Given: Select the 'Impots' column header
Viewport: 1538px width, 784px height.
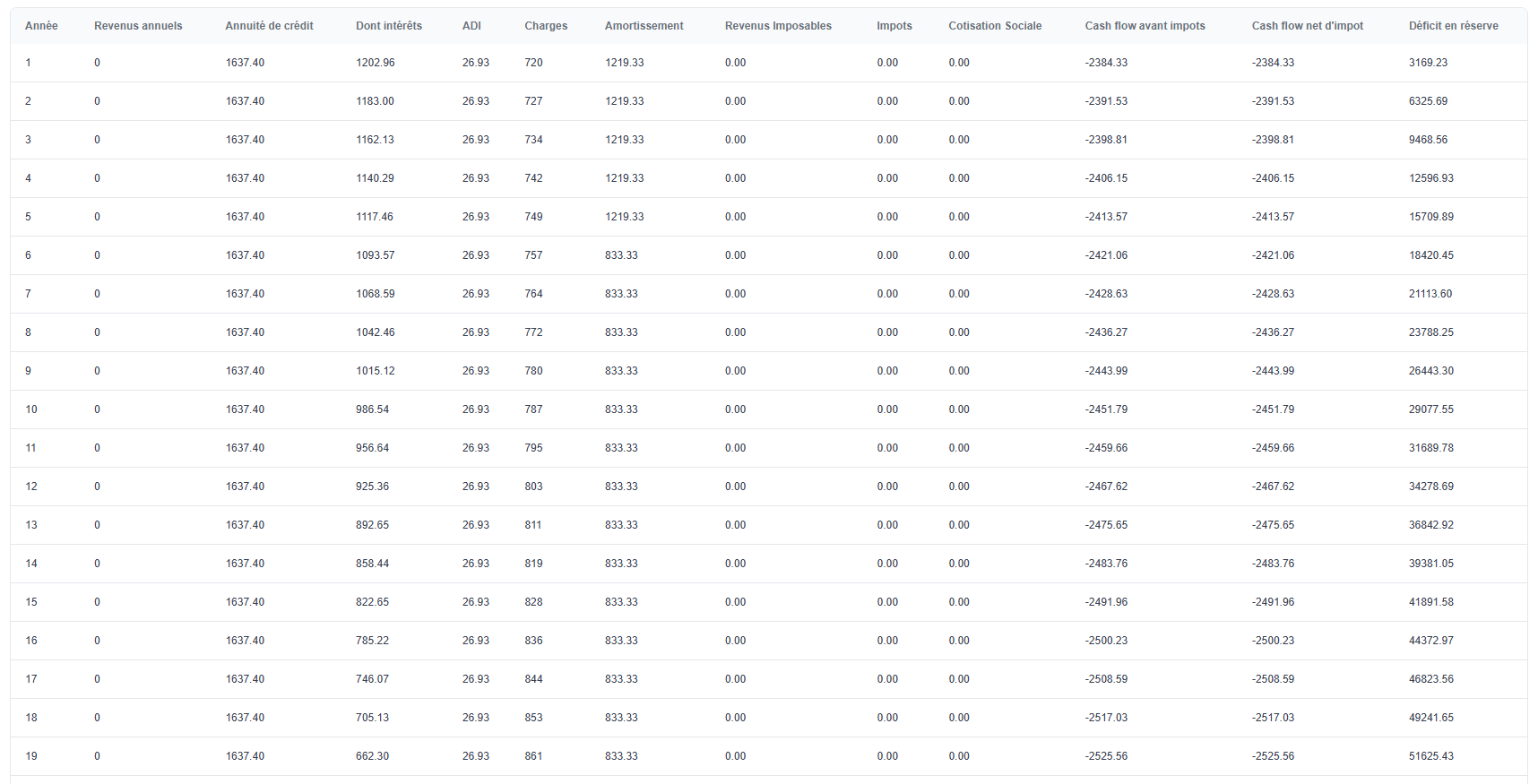Looking at the screenshot, I should click(x=894, y=26).
